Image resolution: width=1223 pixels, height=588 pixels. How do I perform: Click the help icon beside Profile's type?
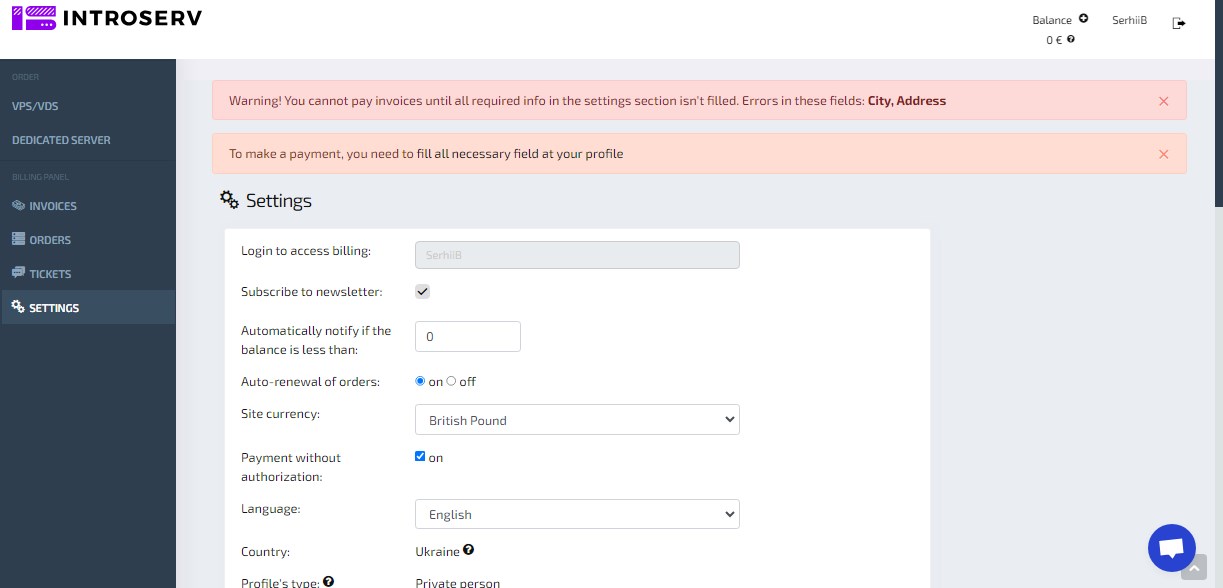pyautogui.click(x=328, y=581)
